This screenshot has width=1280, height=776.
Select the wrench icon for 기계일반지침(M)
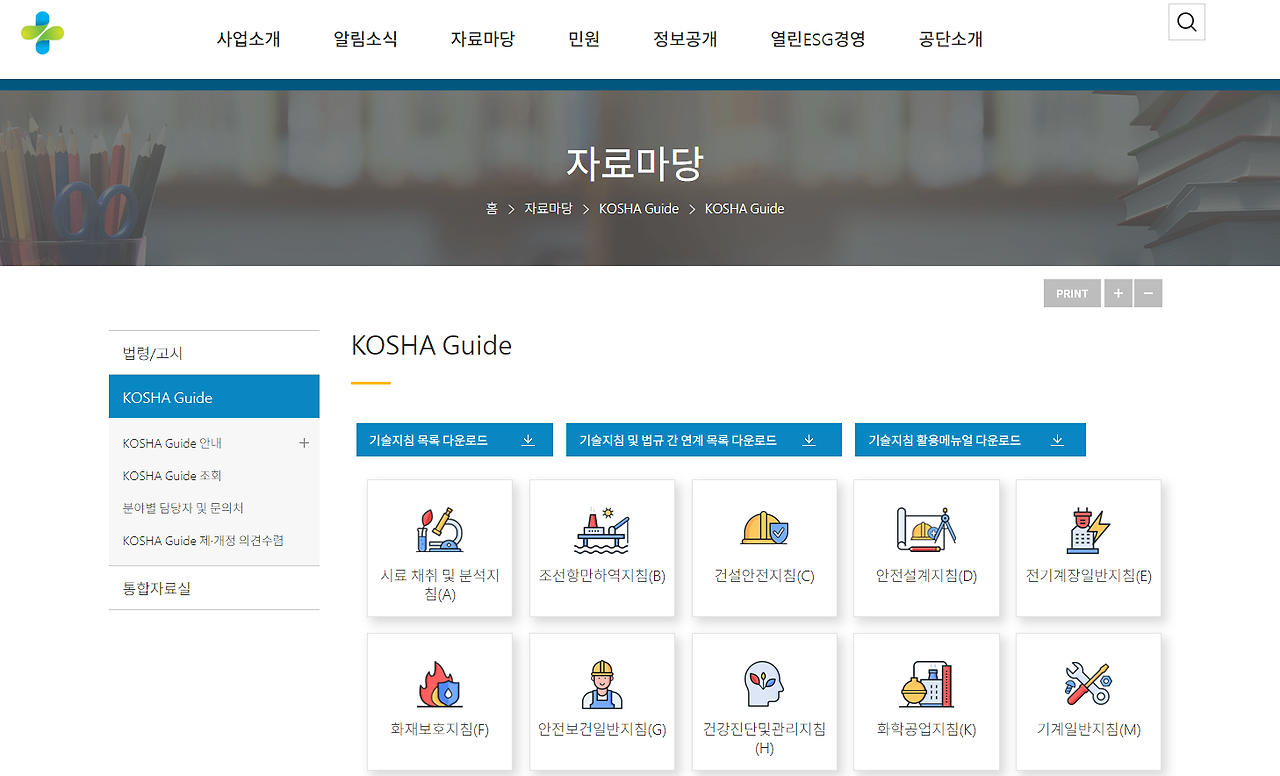click(1088, 682)
